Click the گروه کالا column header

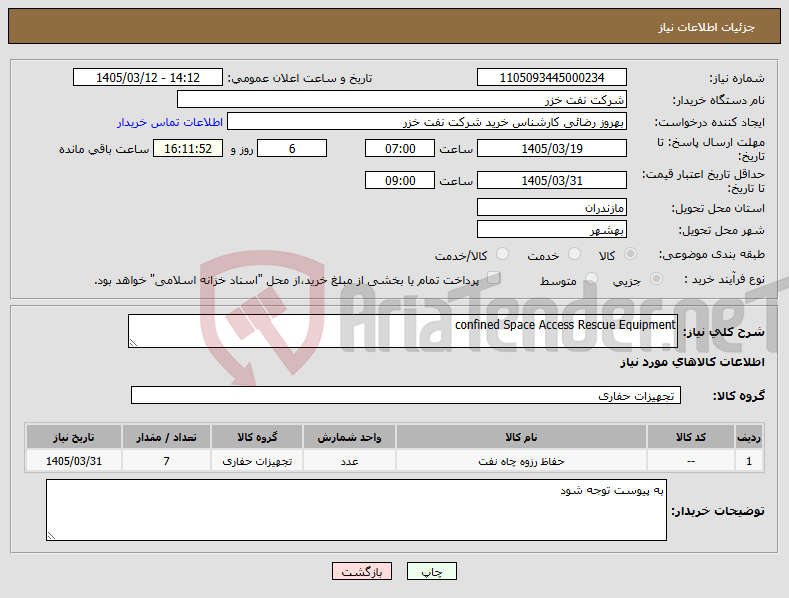pyautogui.click(x=257, y=437)
